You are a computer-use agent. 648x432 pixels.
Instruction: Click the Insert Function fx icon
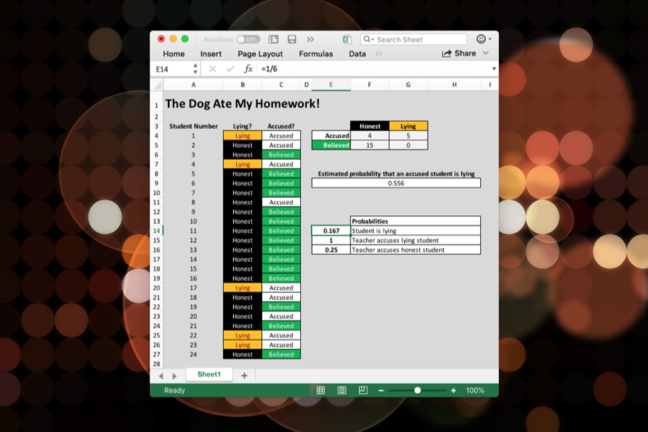point(249,69)
